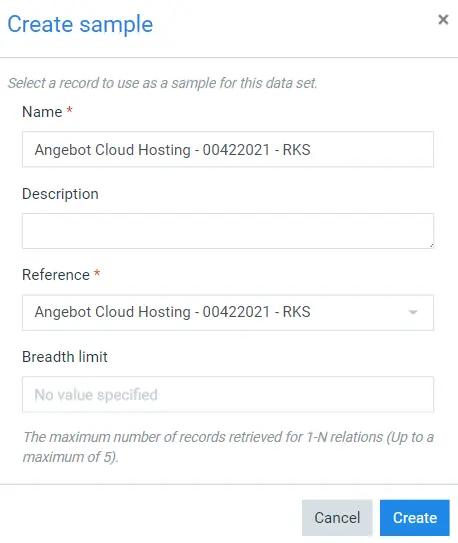The height and width of the screenshot is (543, 458).
Task: Click the Reference field label
Action: point(56,275)
